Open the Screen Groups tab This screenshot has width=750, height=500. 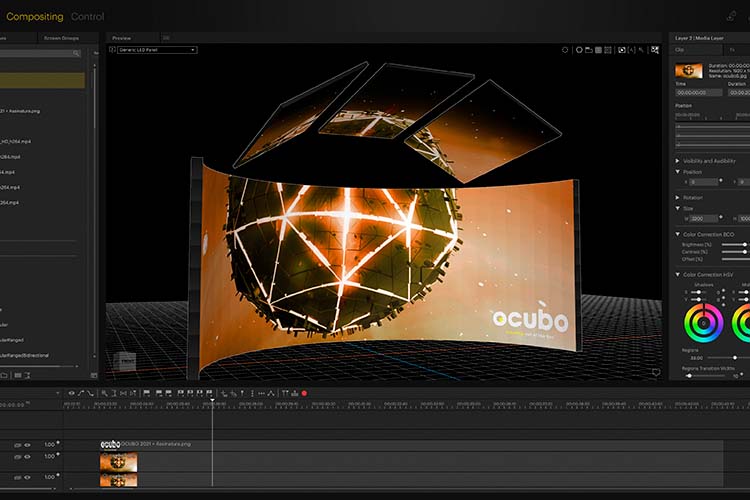(x=61, y=38)
